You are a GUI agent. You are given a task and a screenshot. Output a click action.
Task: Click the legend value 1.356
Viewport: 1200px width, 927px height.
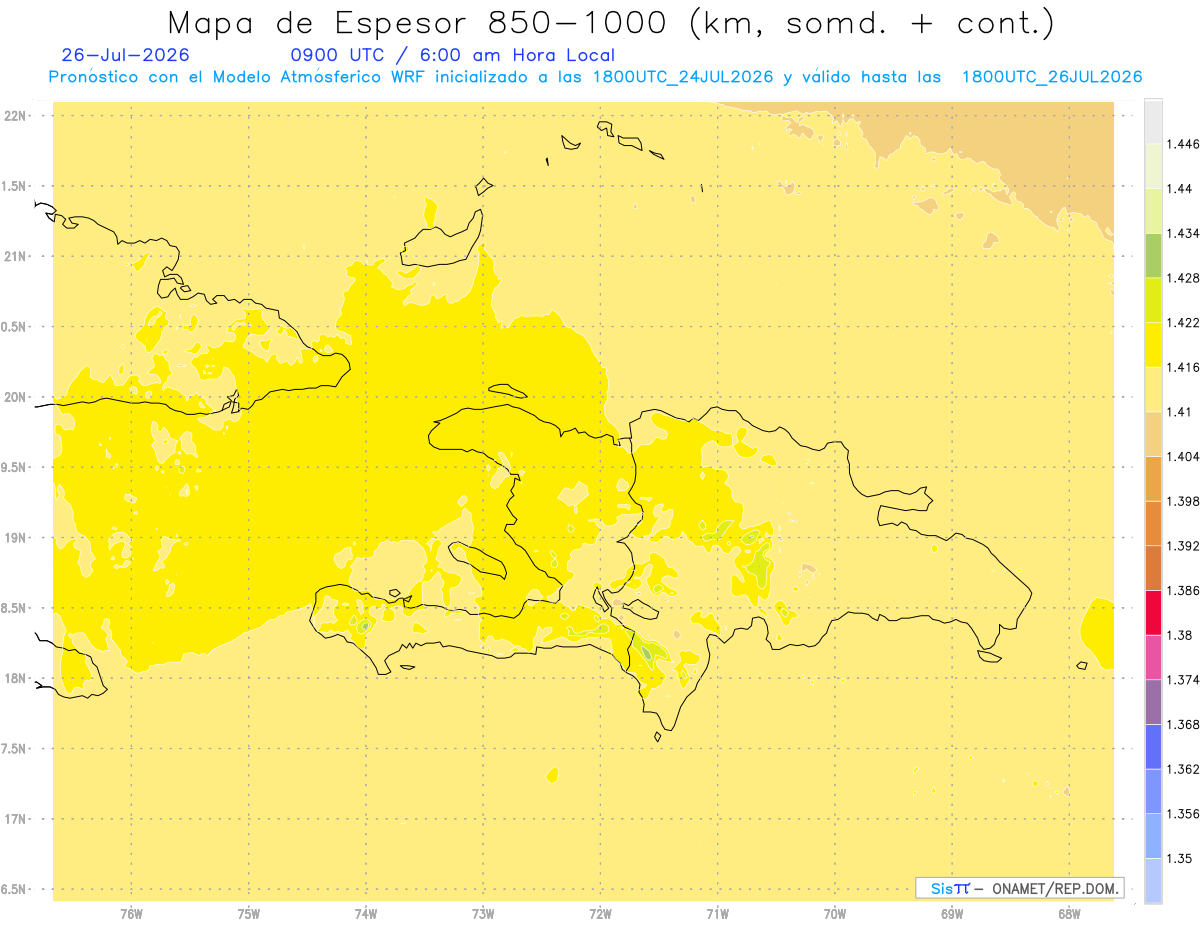[1183, 814]
